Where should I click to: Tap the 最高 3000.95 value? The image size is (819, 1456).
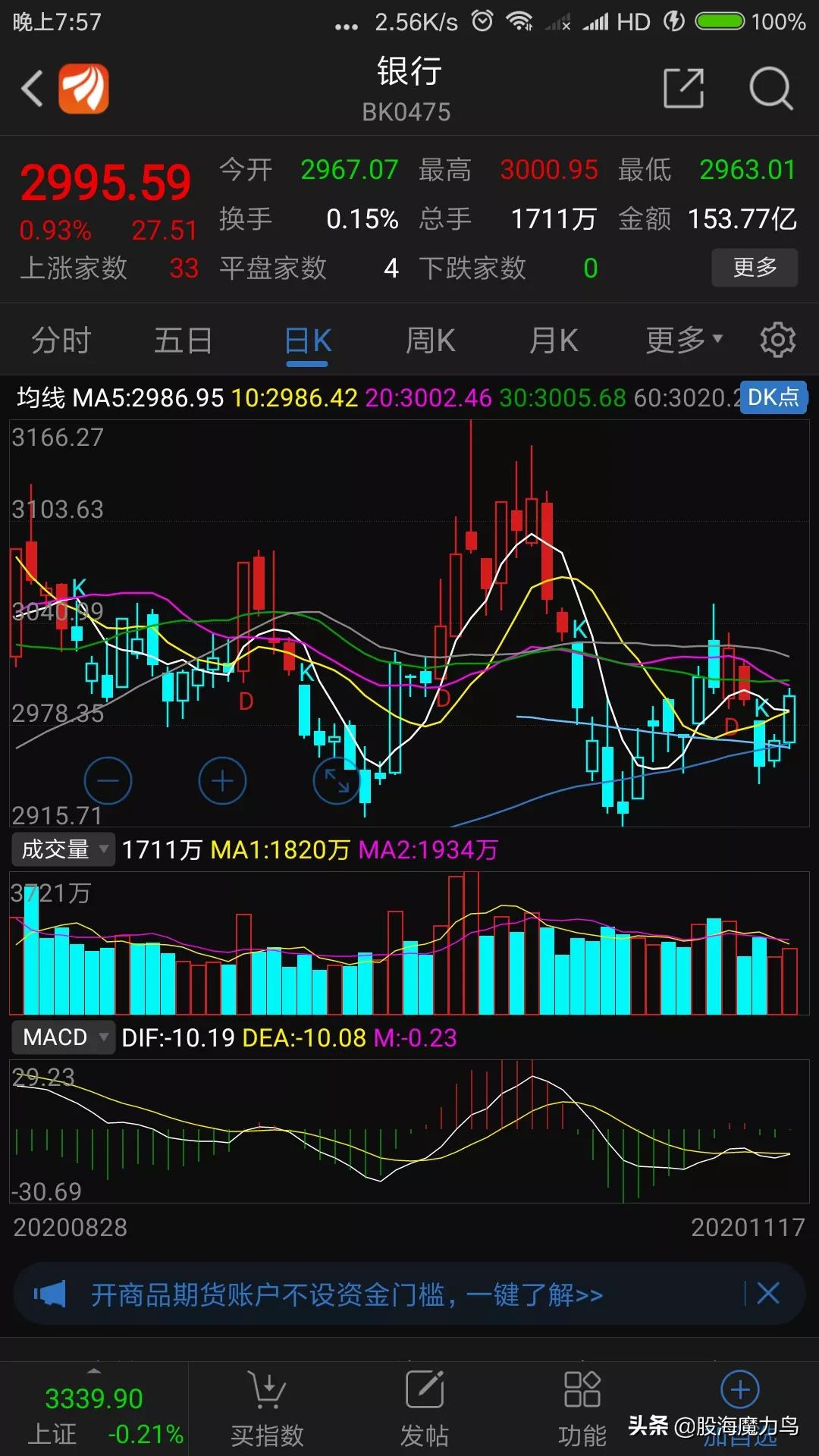click(x=549, y=170)
